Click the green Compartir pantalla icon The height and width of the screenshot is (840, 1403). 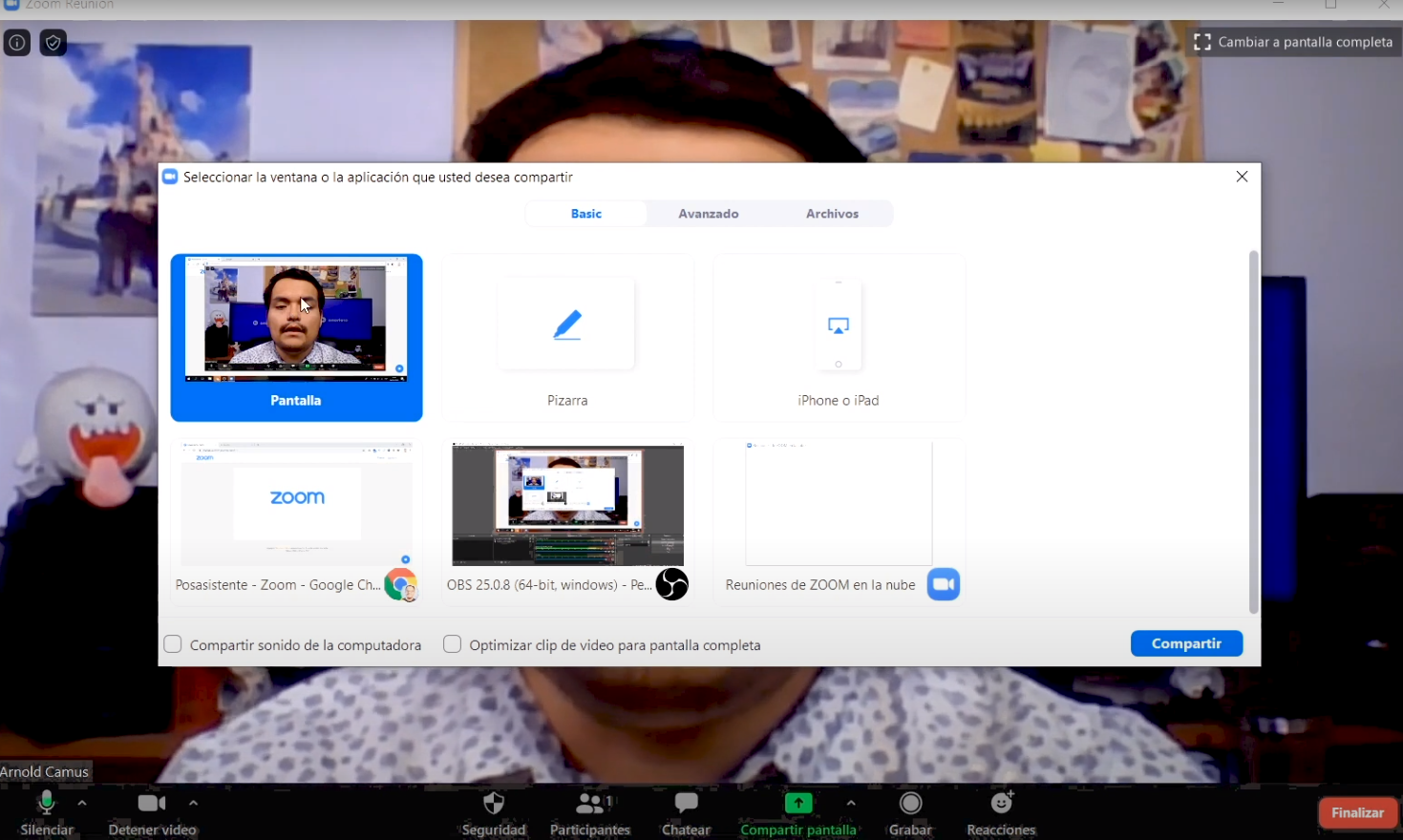click(x=797, y=804)
